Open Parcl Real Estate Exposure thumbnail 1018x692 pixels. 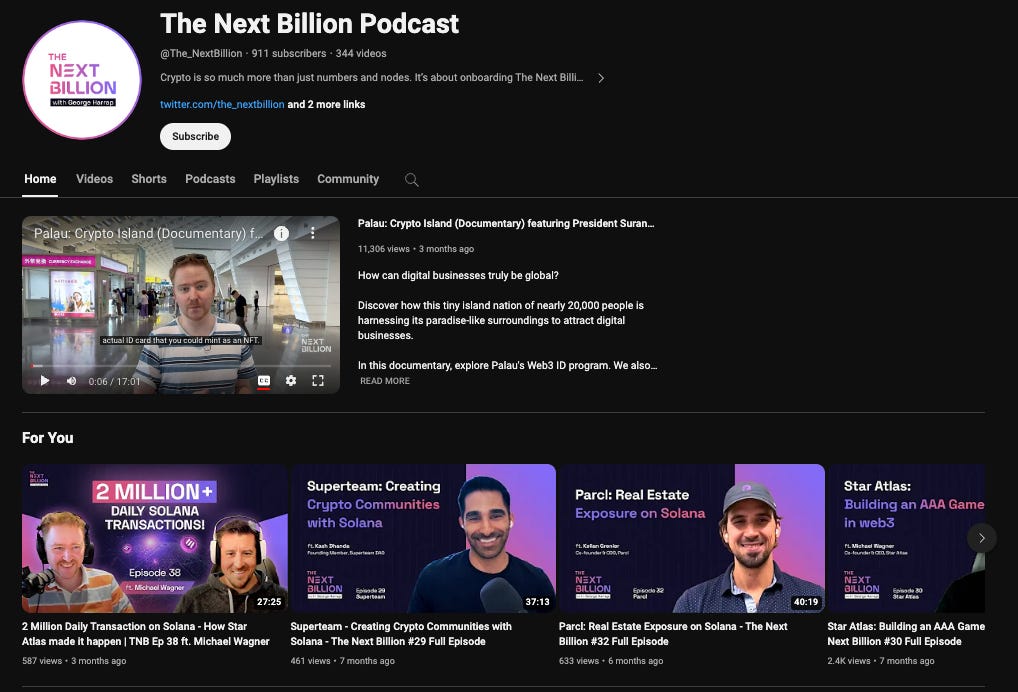click(x=692, y=538)
